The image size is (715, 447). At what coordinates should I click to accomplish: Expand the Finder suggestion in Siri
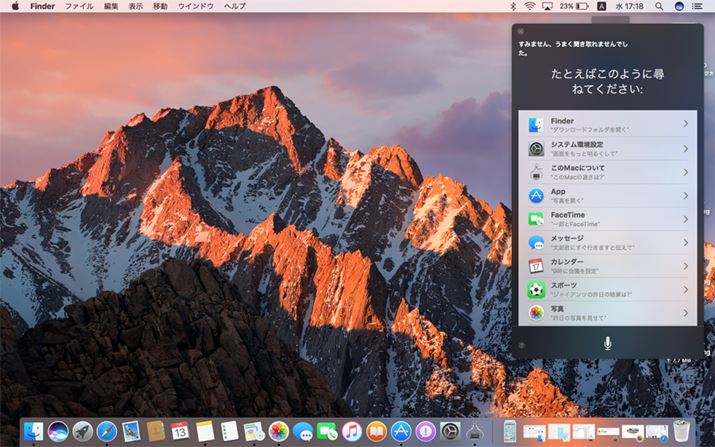[685, 124]
